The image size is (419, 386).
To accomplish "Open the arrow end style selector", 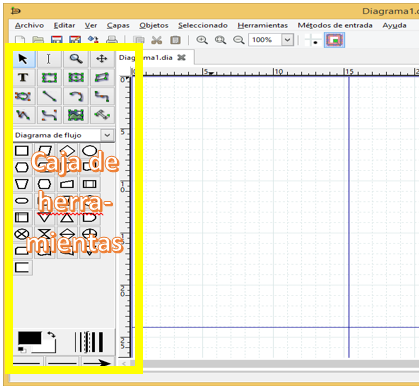I will pos(97,362).
